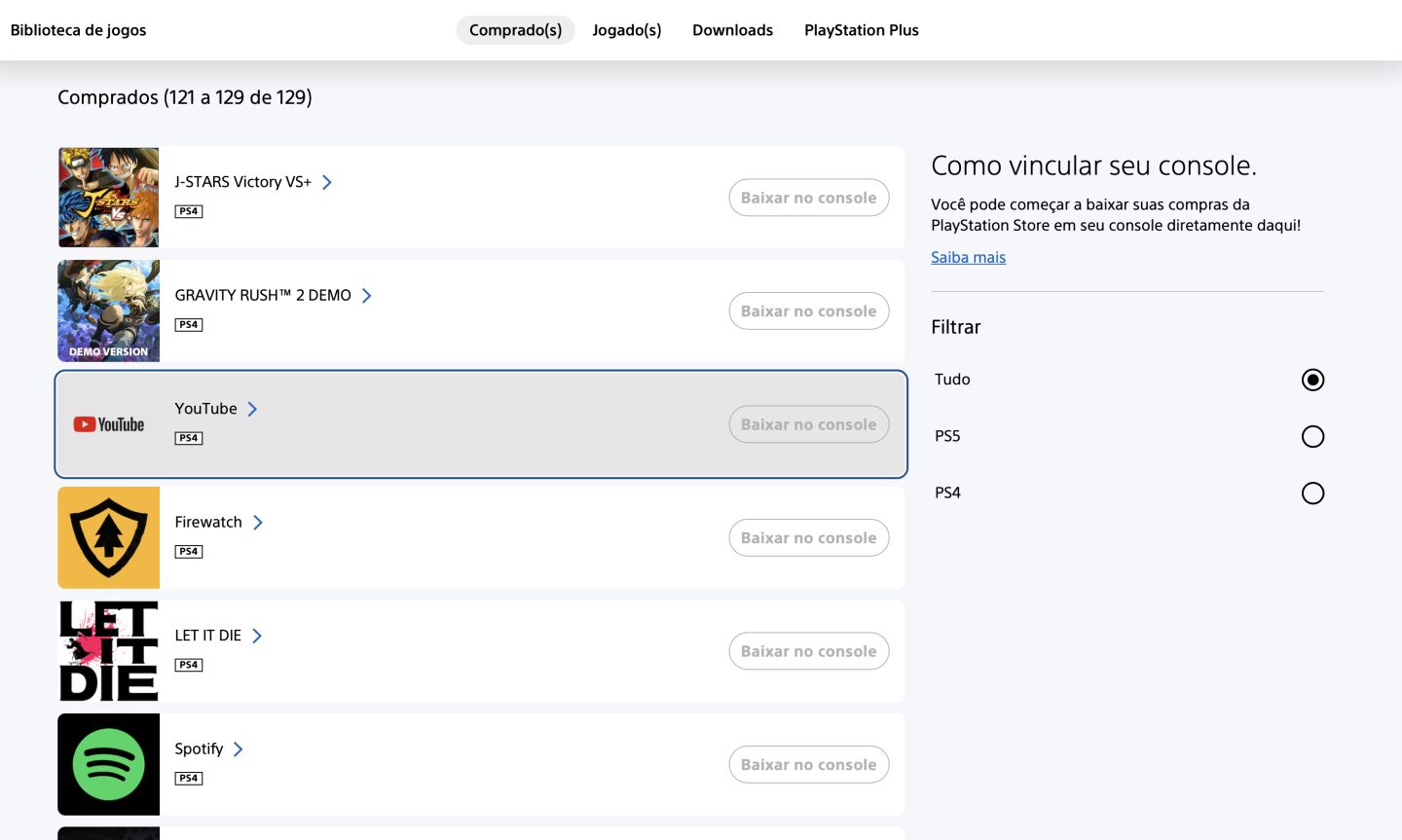Image resolution: width=1402 pixels, height=840 pixels.
Task: Click the Firewatch title text
Action: point(208,523)
